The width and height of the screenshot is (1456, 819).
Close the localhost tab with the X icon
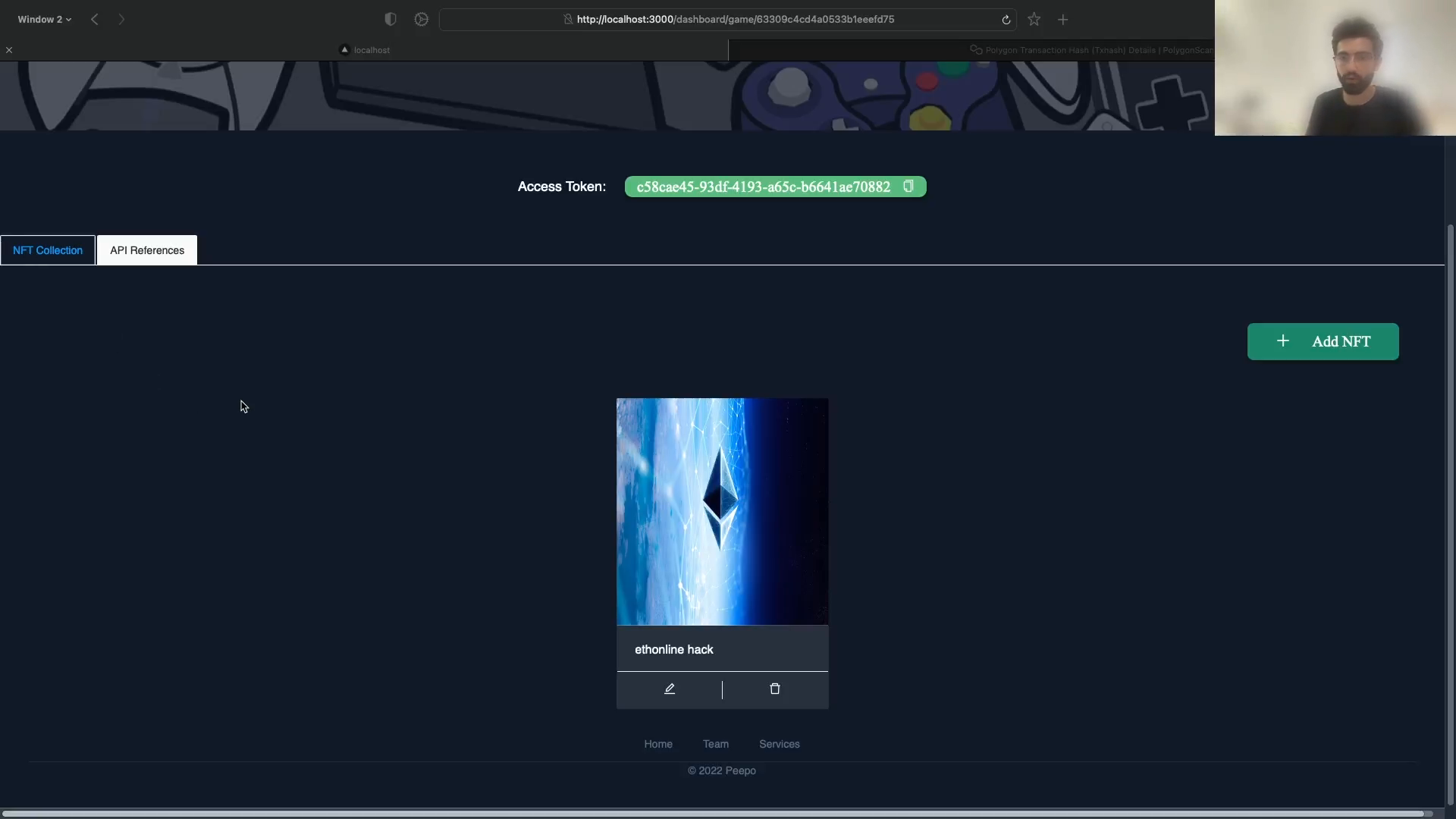[x=9, y=50]
